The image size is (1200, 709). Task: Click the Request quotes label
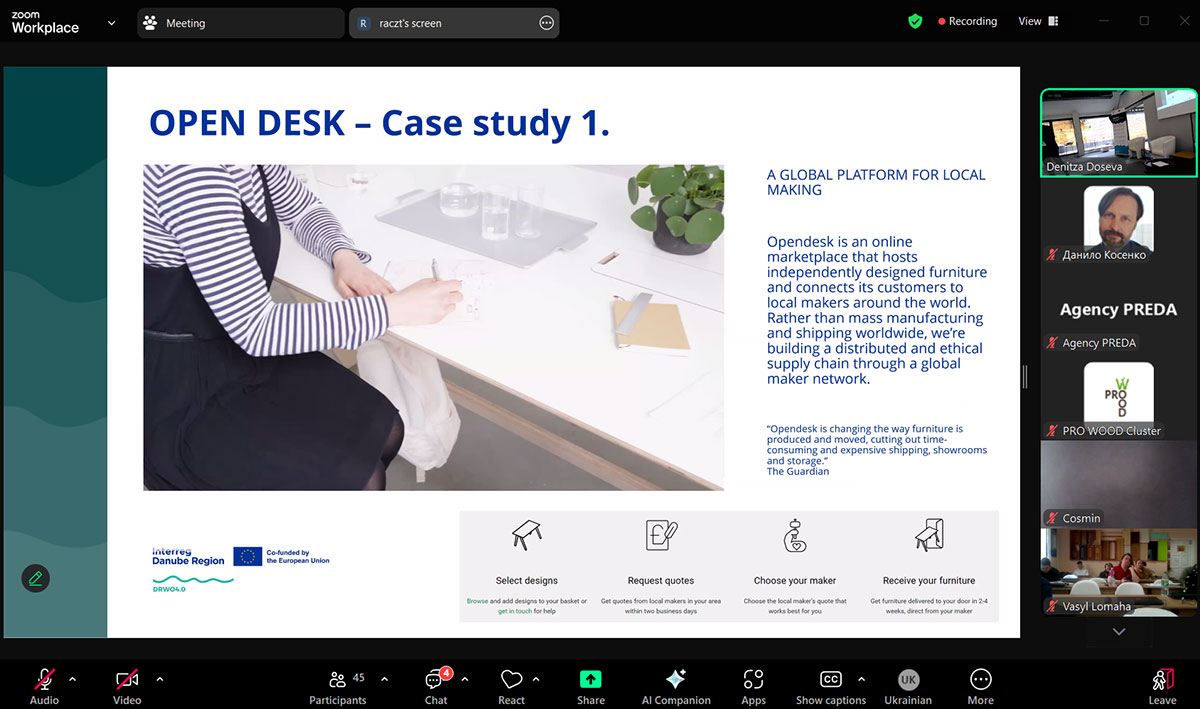(661, 580)
